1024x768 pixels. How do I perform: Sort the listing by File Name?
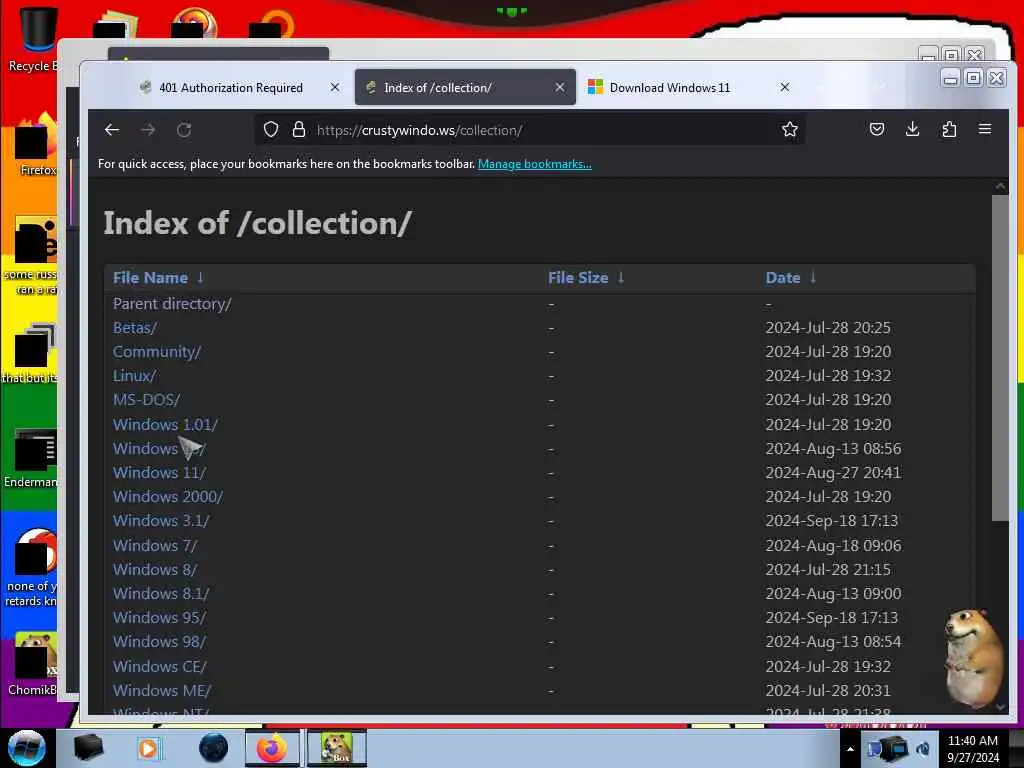coord(158,278)
